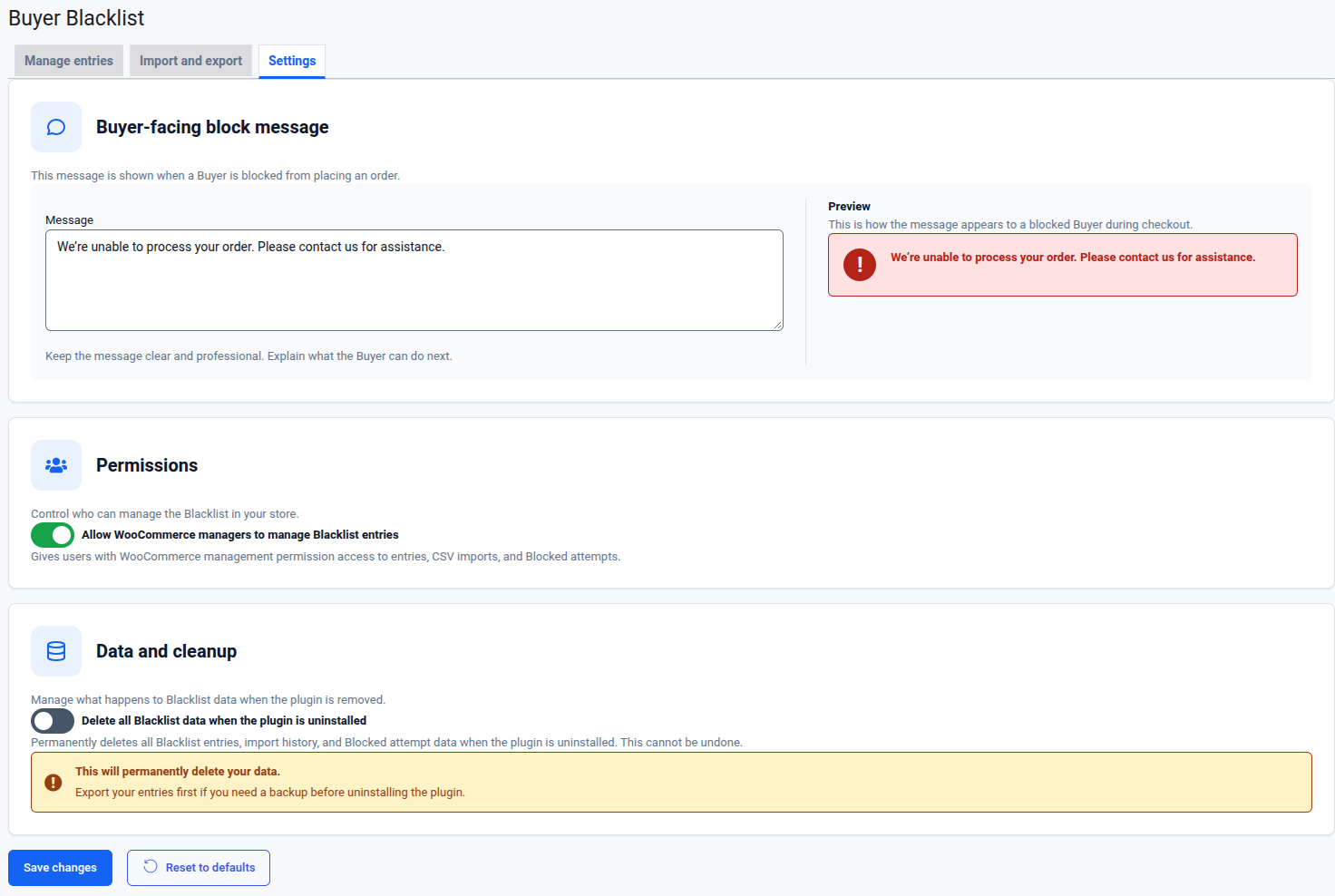Click the database icon beside Data and cleanup

56,651
